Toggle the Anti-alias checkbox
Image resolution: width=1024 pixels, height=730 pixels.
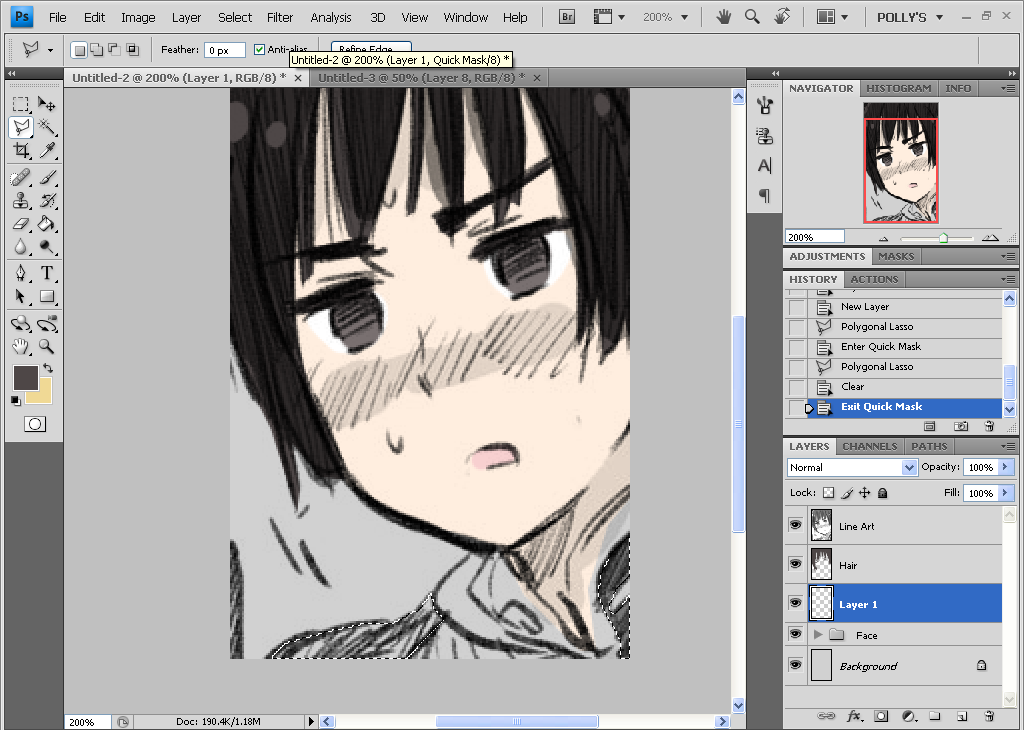click(259, 50)
